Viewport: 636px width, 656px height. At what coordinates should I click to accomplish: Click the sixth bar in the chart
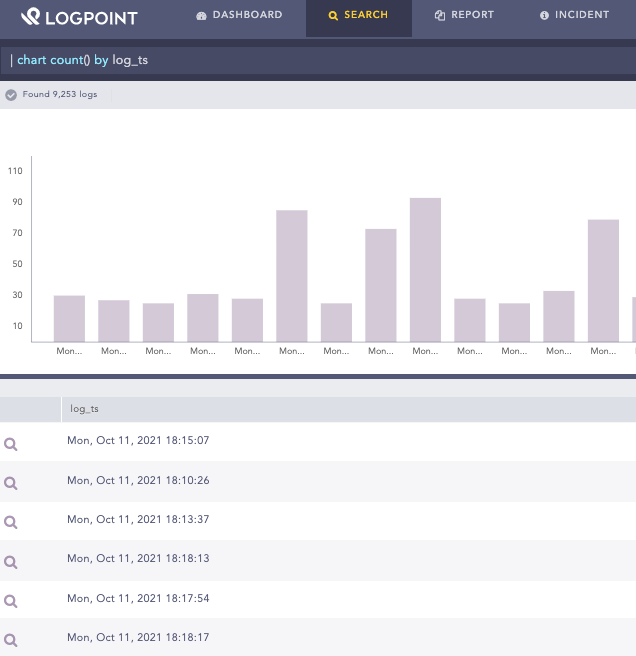[x=291, y=276]
